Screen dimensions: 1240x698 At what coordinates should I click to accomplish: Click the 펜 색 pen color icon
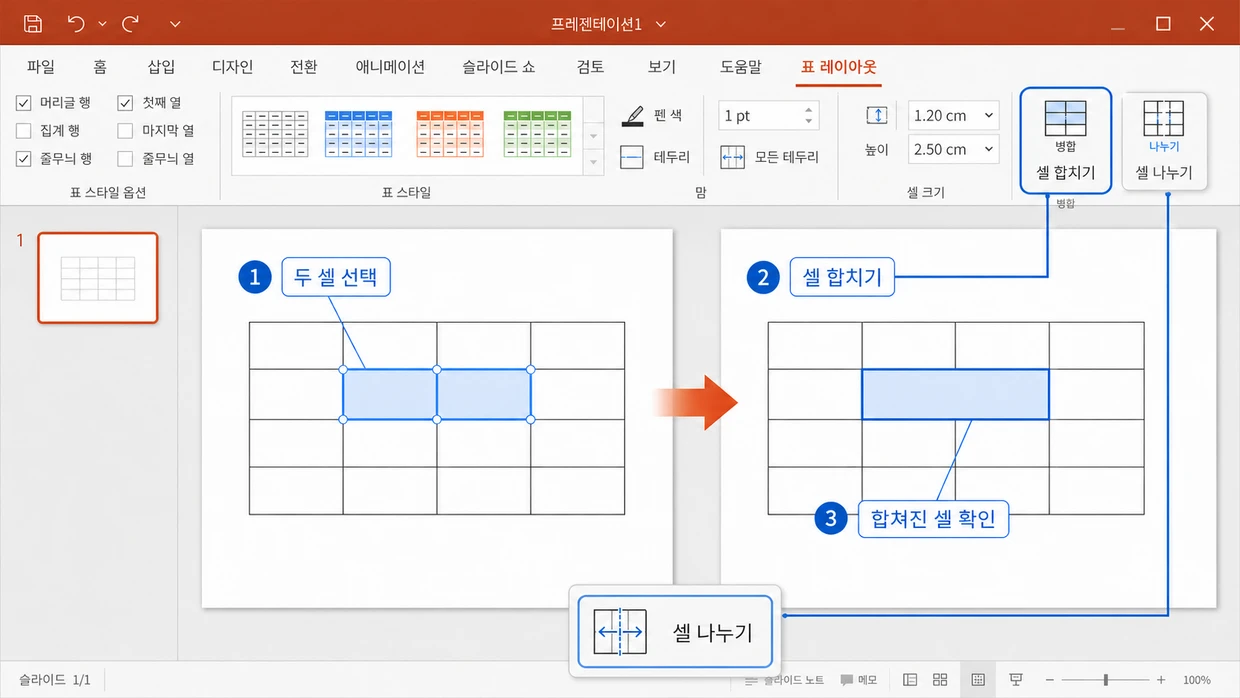(632, 116)
